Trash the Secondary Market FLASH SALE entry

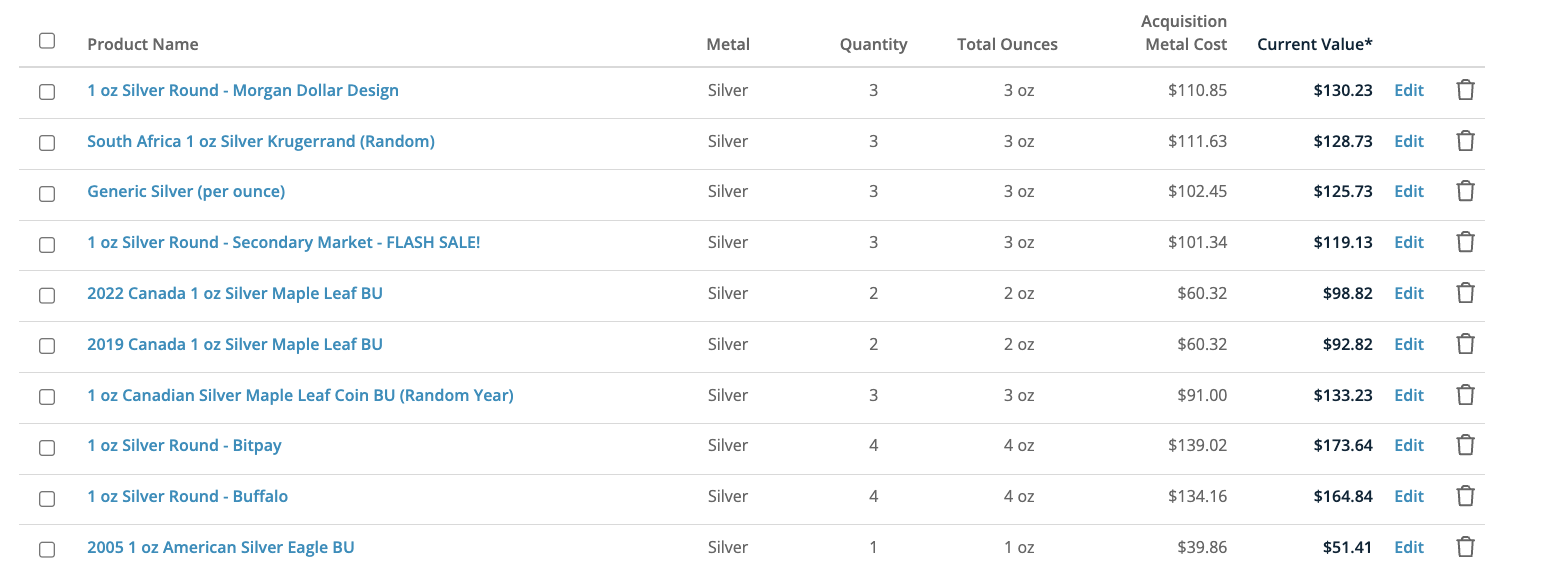pos(1465,242)
